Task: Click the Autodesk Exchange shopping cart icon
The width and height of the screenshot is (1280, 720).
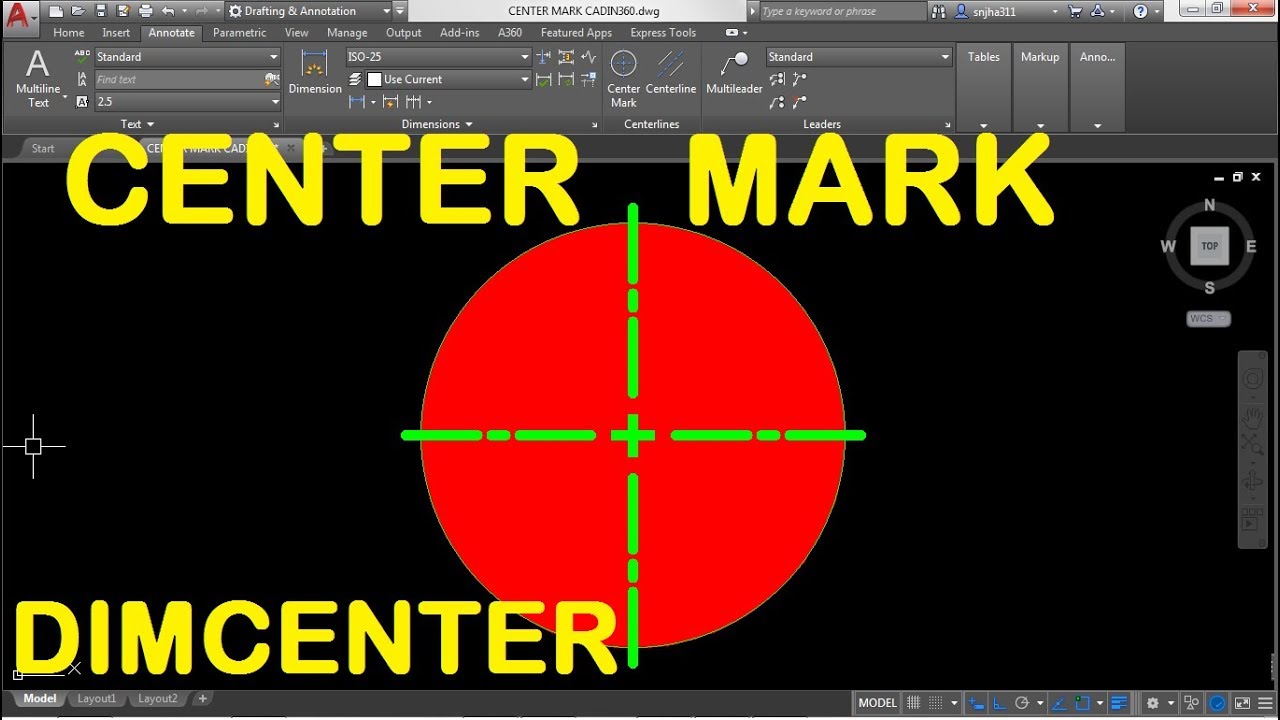Action: click(1075, 11)
